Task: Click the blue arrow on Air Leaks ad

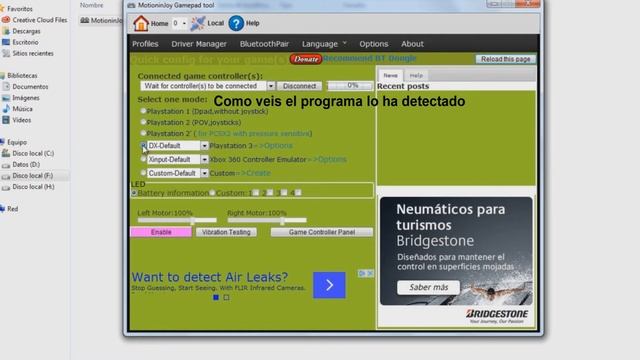Action: (x=329, y=285)
